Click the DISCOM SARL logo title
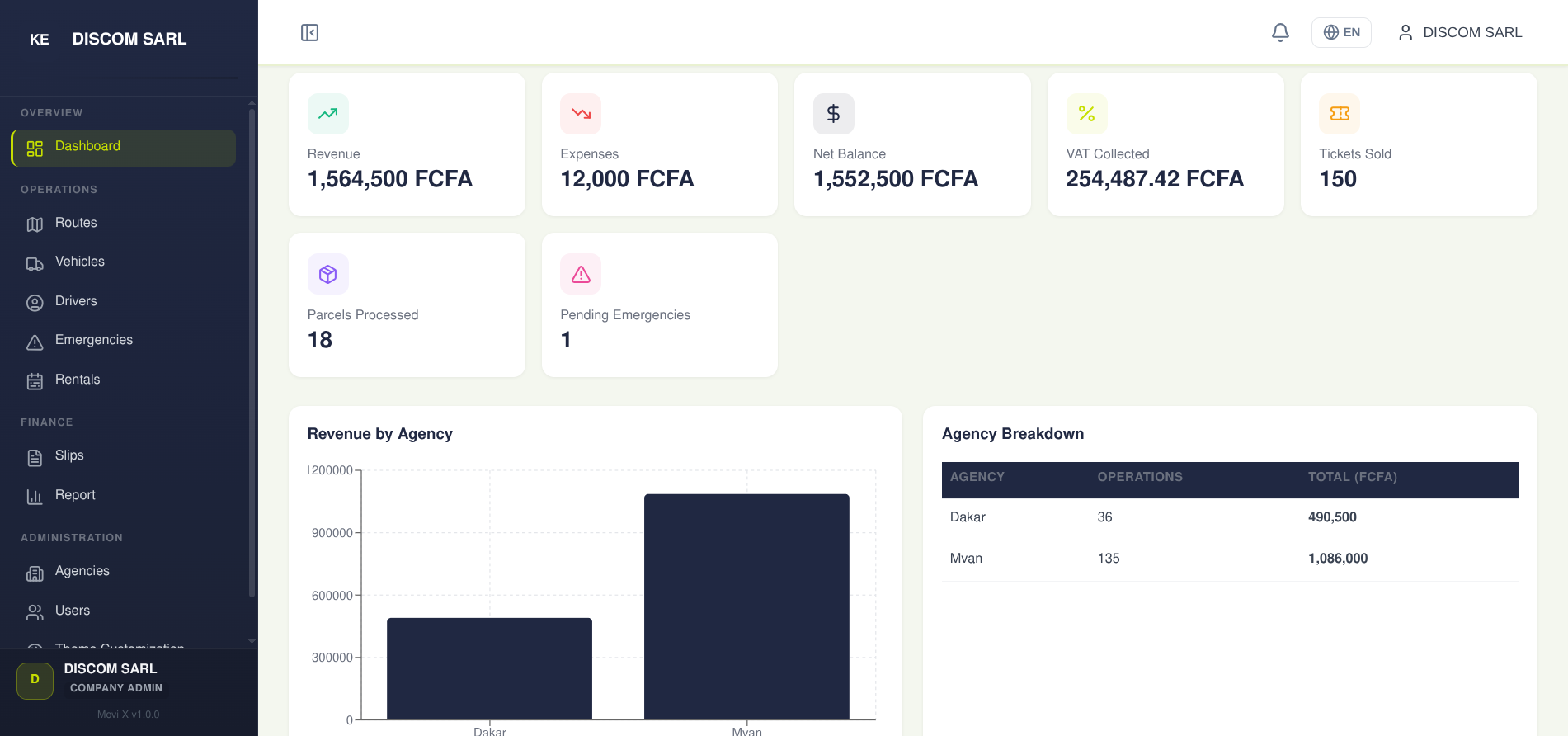1568x736 pixels. coord(129,39)
